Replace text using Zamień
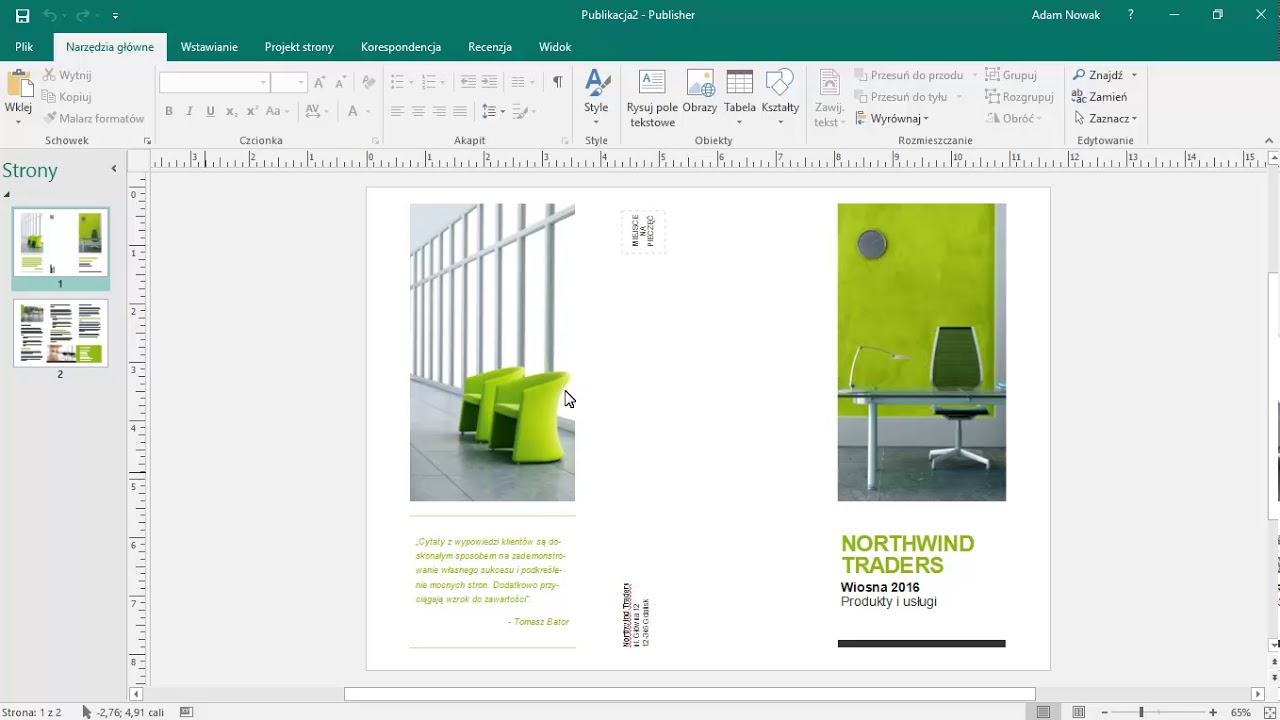The height and width of the screenshot is (720, 1280). click(x=1100, y=97)
